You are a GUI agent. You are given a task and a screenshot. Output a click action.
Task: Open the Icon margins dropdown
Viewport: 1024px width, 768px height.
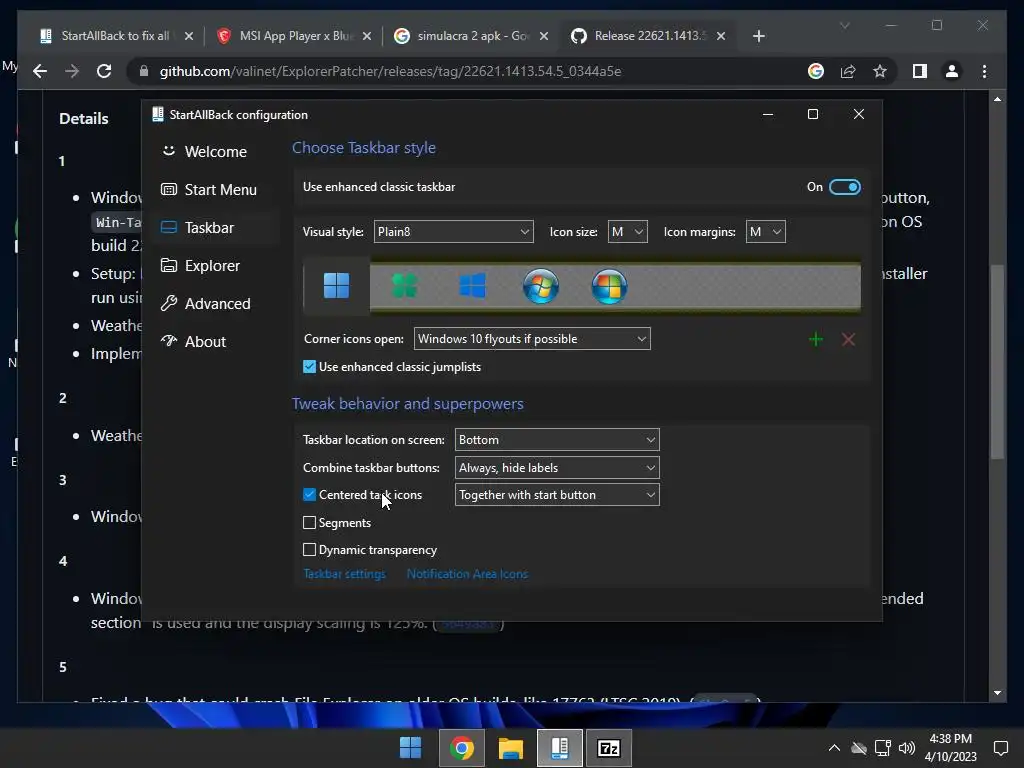pos(765,232)
